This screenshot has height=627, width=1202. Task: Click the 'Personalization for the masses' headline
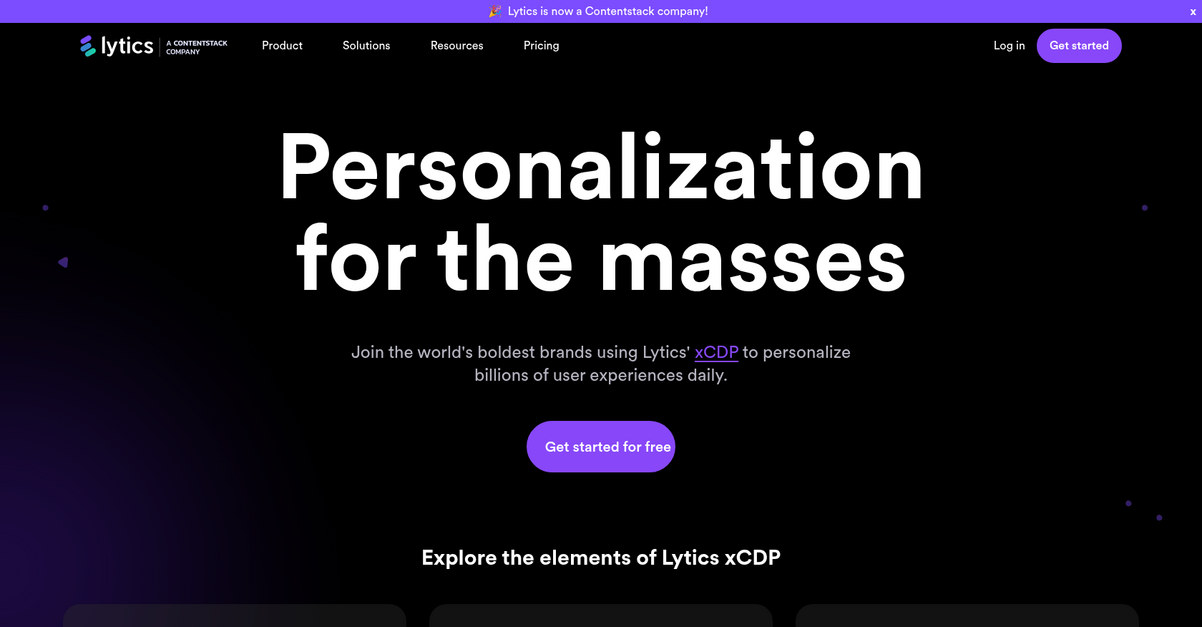click(x=601, y=212)
